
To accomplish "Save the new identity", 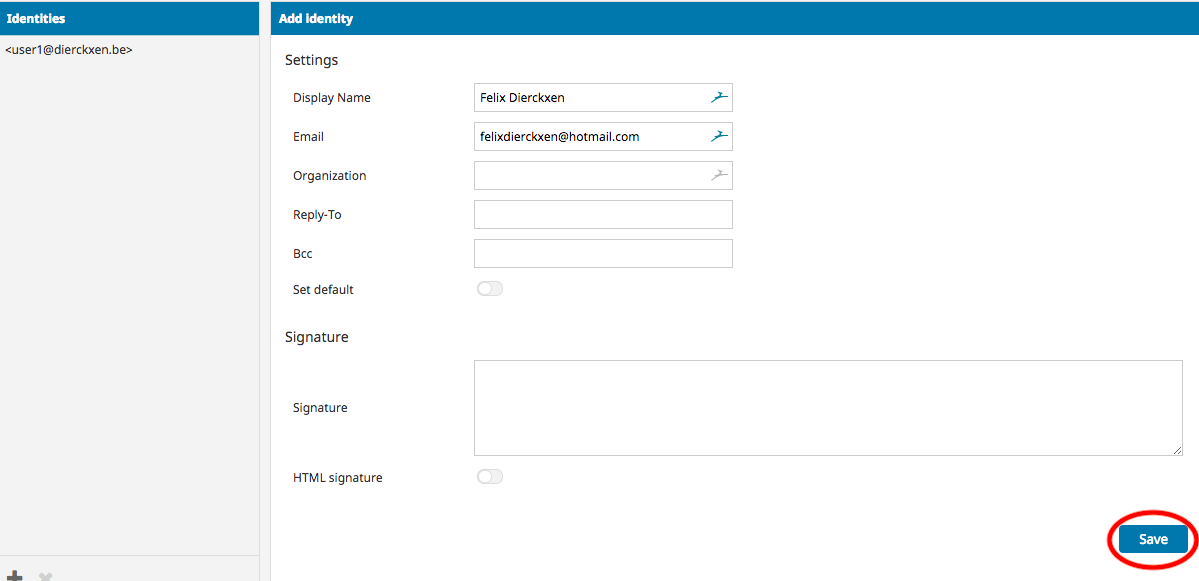I will [x=1152, y=539].
